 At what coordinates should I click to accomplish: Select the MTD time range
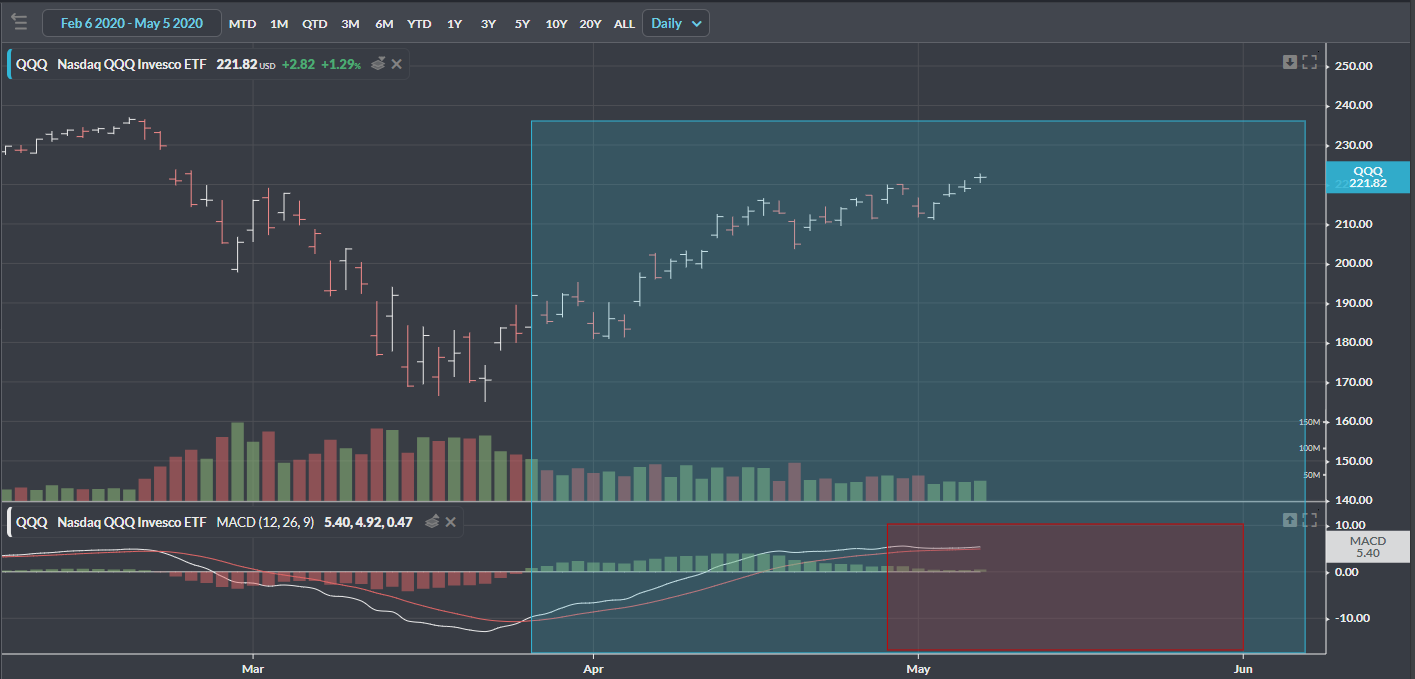pyautogui.click(x=242, y=23)
